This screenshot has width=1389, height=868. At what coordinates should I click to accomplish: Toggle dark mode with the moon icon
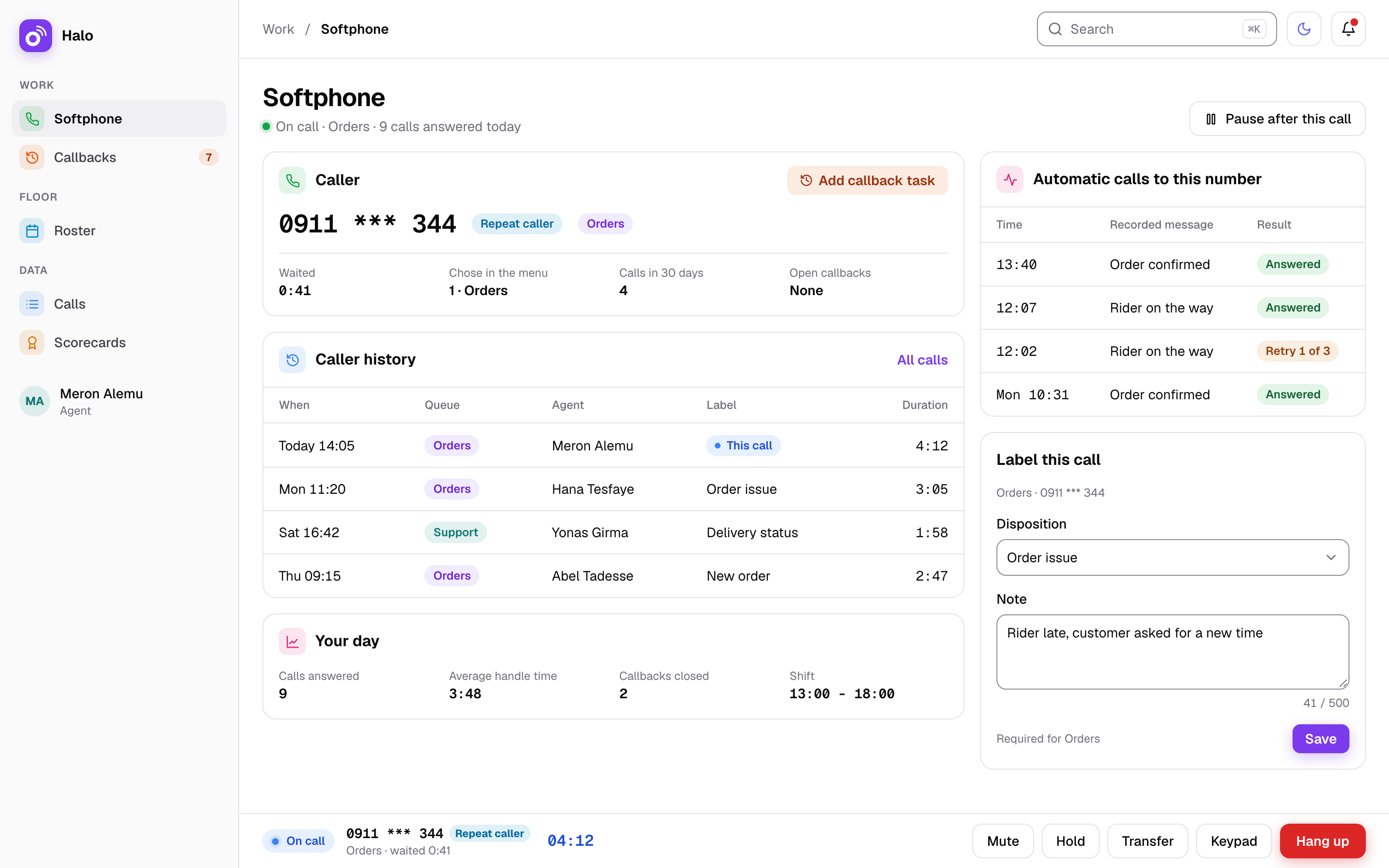[x=1304, y=29]
